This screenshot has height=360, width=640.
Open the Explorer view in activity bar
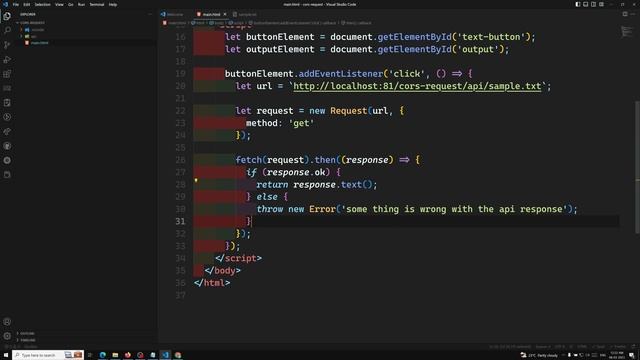(7, 16)
